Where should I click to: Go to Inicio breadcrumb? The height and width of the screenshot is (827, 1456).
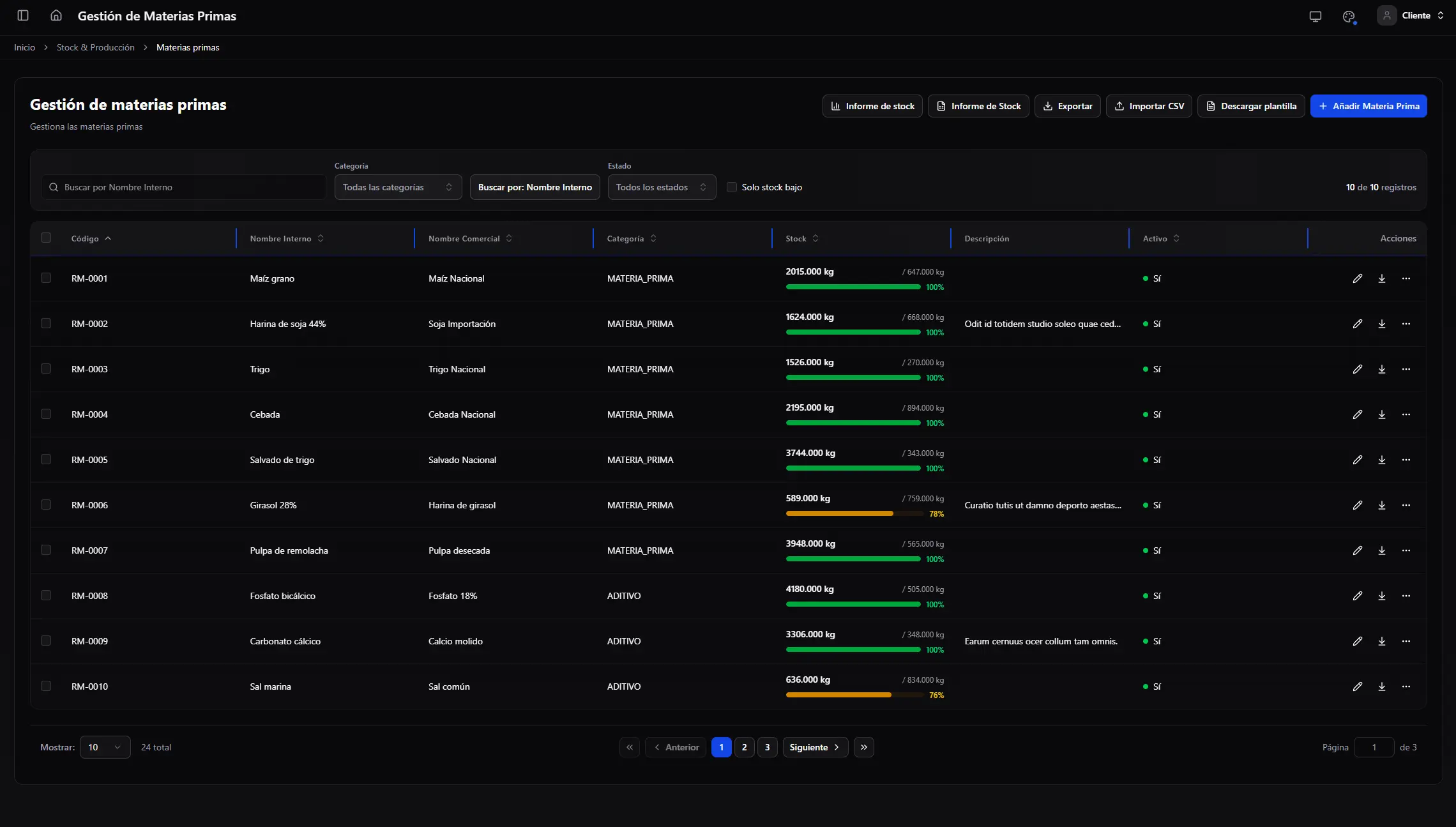point(24,47)
